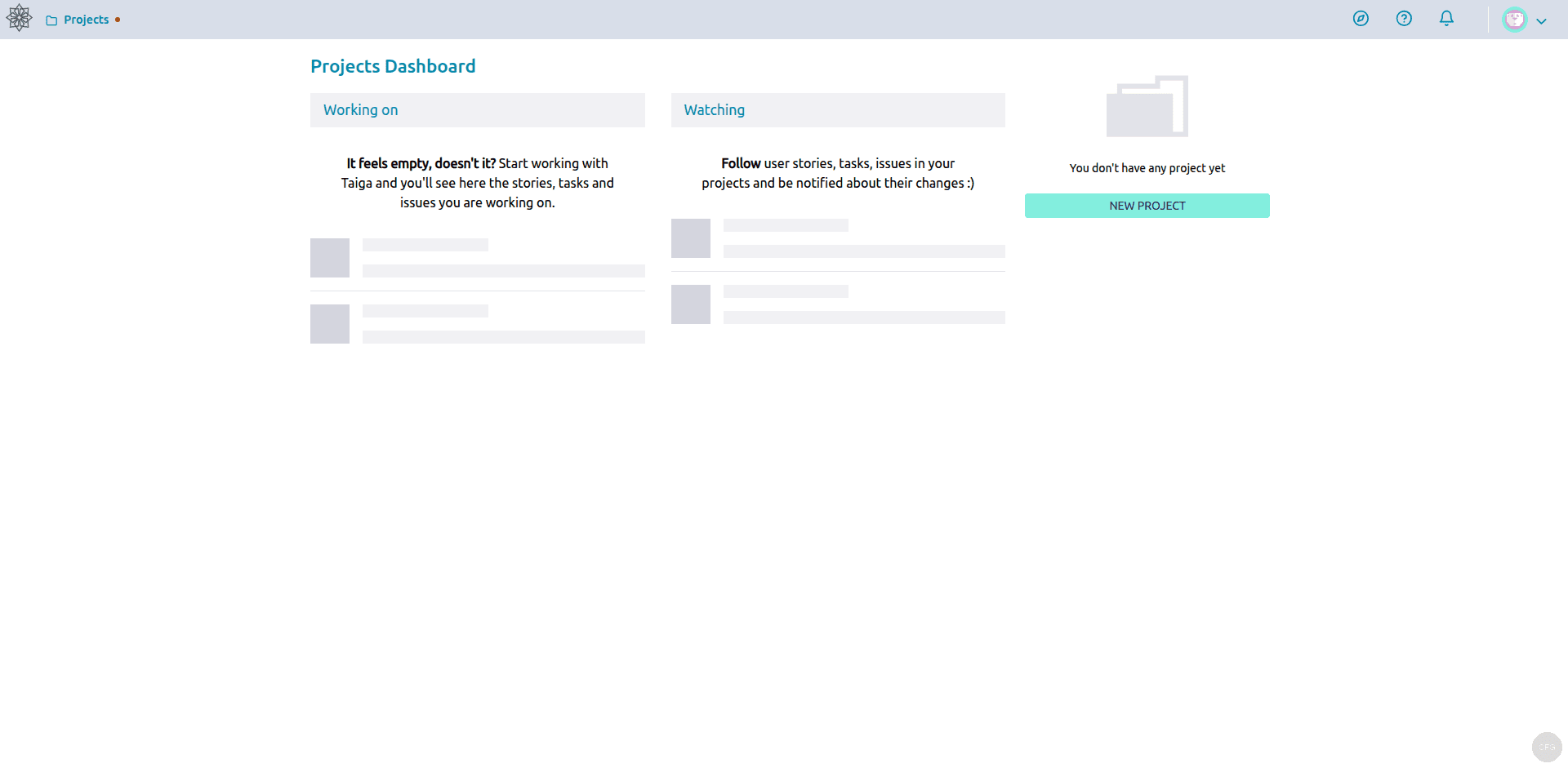Open the Projects breadcrumb link

coord(87,19)
